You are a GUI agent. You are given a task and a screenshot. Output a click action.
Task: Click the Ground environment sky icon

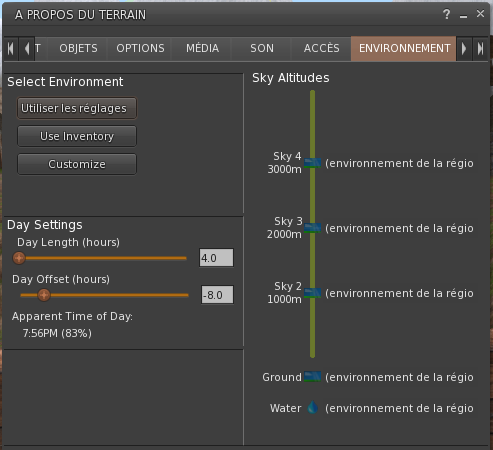point(312,377)
